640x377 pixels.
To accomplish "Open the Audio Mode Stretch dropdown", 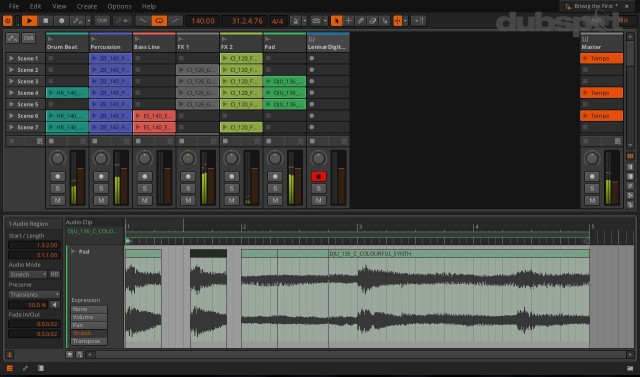I will (28, 275).
